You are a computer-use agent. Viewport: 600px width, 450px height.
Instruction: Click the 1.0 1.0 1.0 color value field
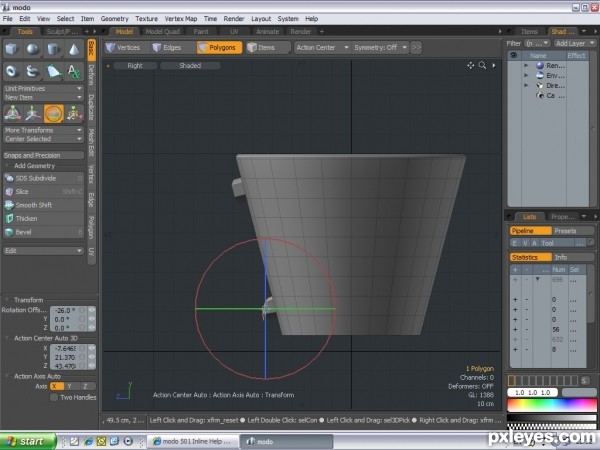click(532, 393)
